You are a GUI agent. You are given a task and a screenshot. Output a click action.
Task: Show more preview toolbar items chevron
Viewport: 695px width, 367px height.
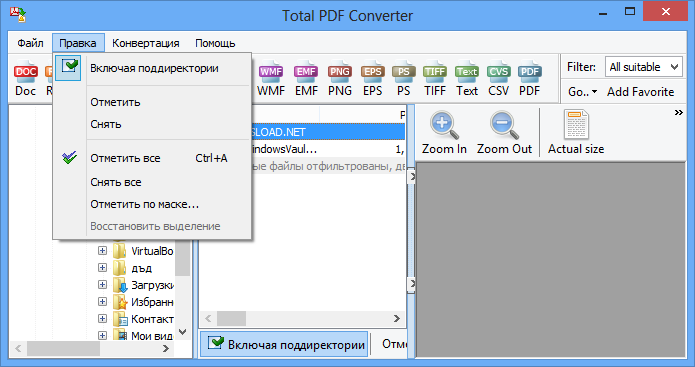pos(679,113)
